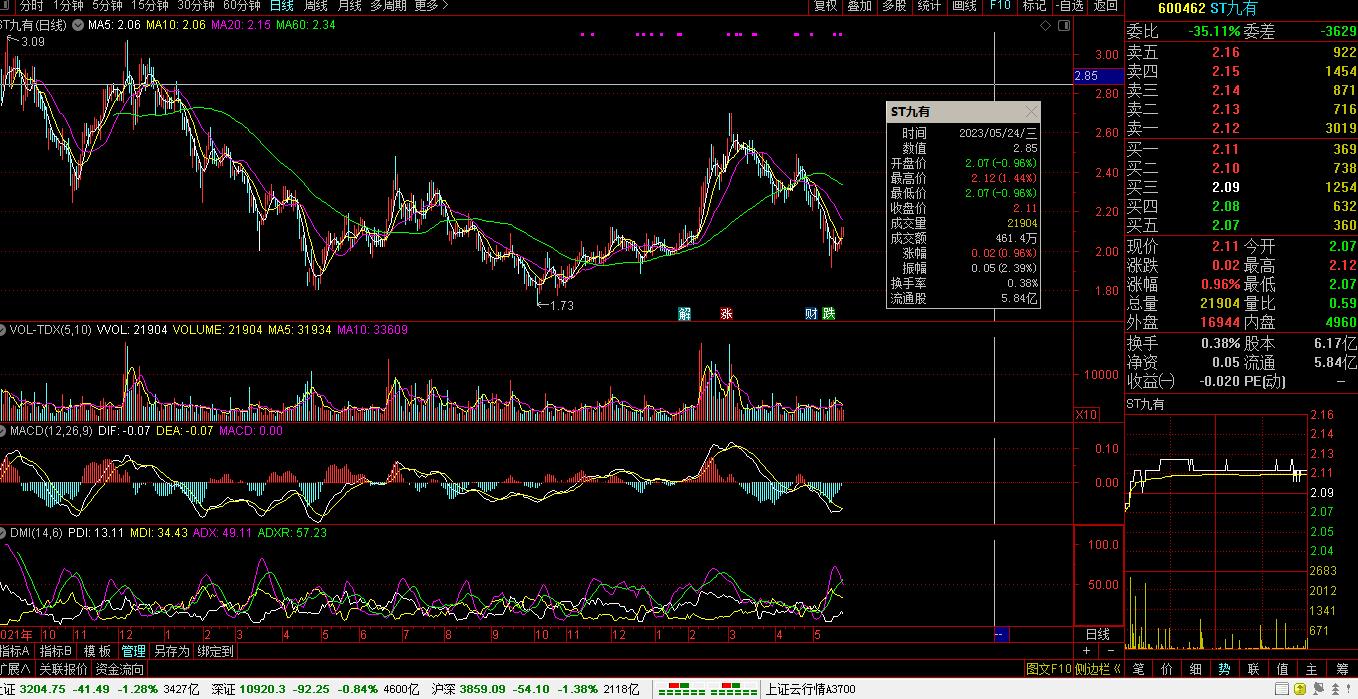1358x699 pixels.
Task: Close the ST九有 data info popup
Action: 1031,112
